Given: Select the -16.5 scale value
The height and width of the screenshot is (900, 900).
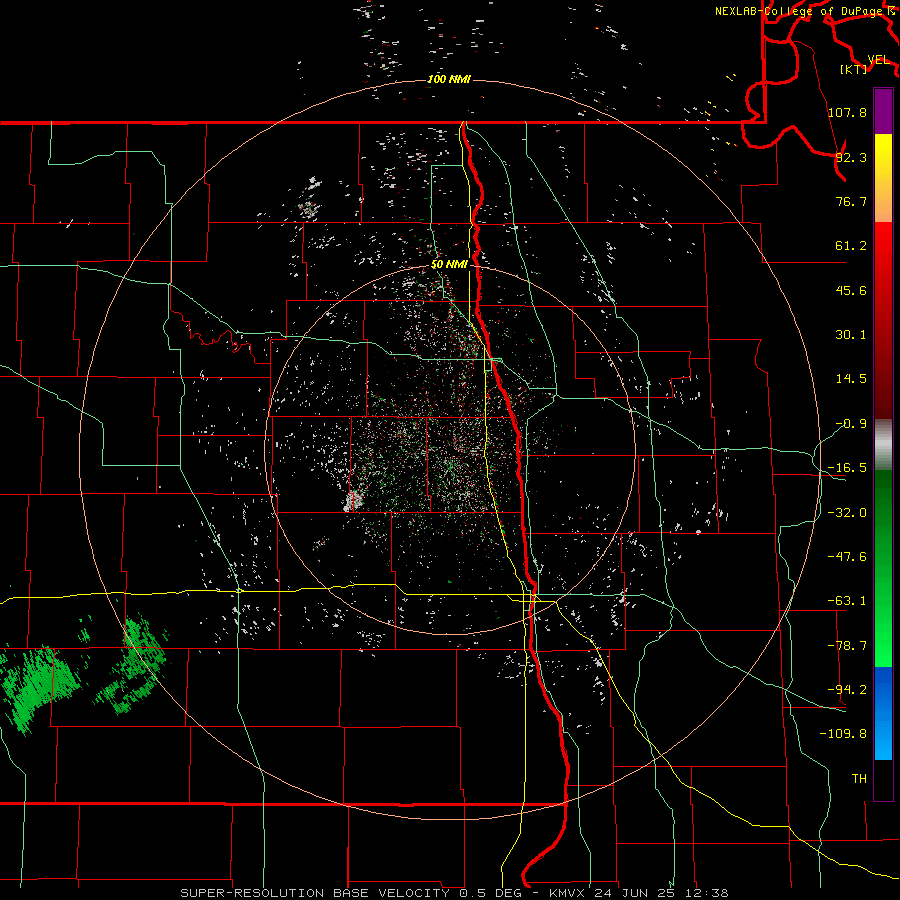Looking at the screenshot, I should [847, 468].
